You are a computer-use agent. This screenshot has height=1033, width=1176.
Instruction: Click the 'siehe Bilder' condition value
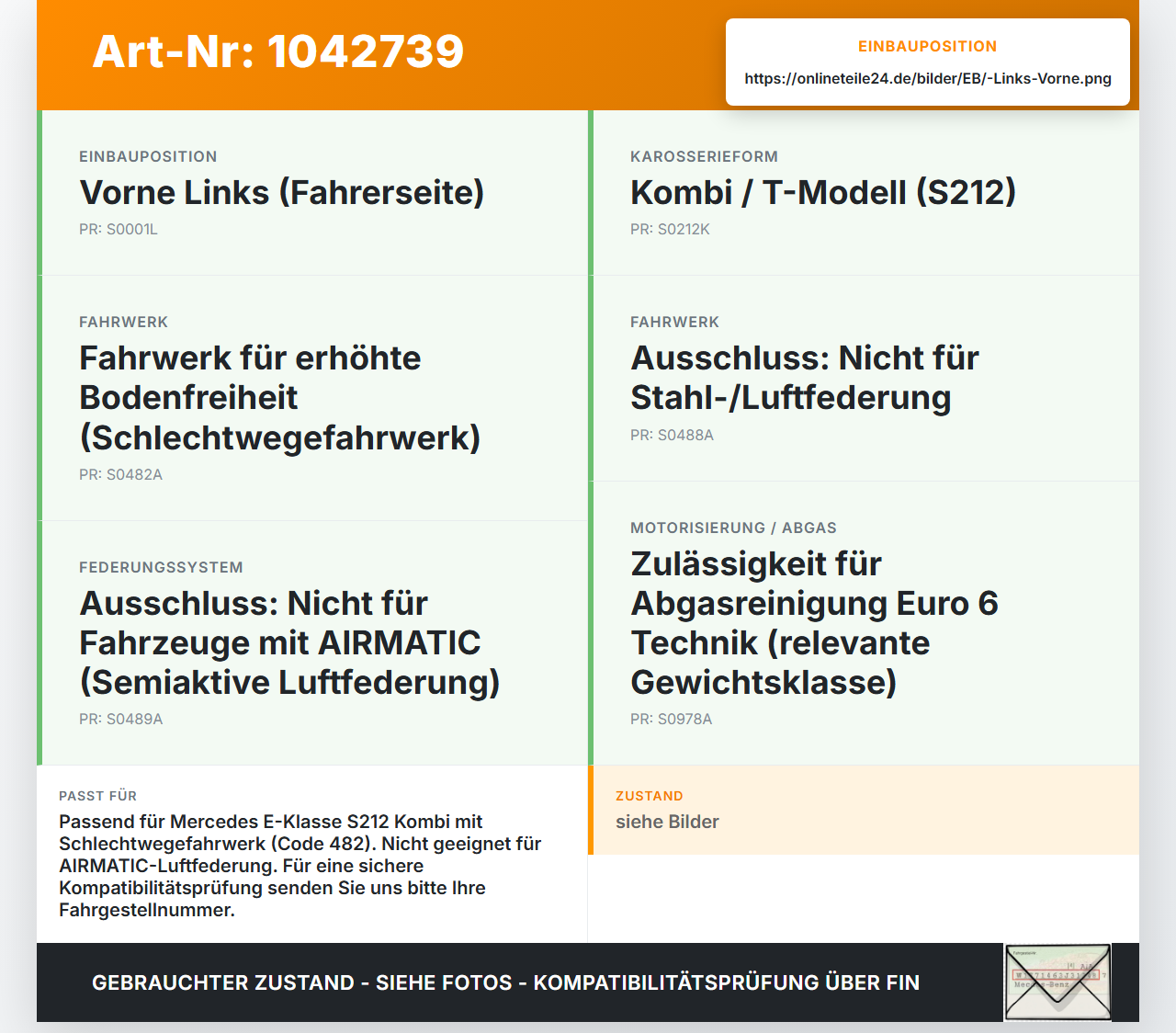pyautogui.click(x=667, y=822)
